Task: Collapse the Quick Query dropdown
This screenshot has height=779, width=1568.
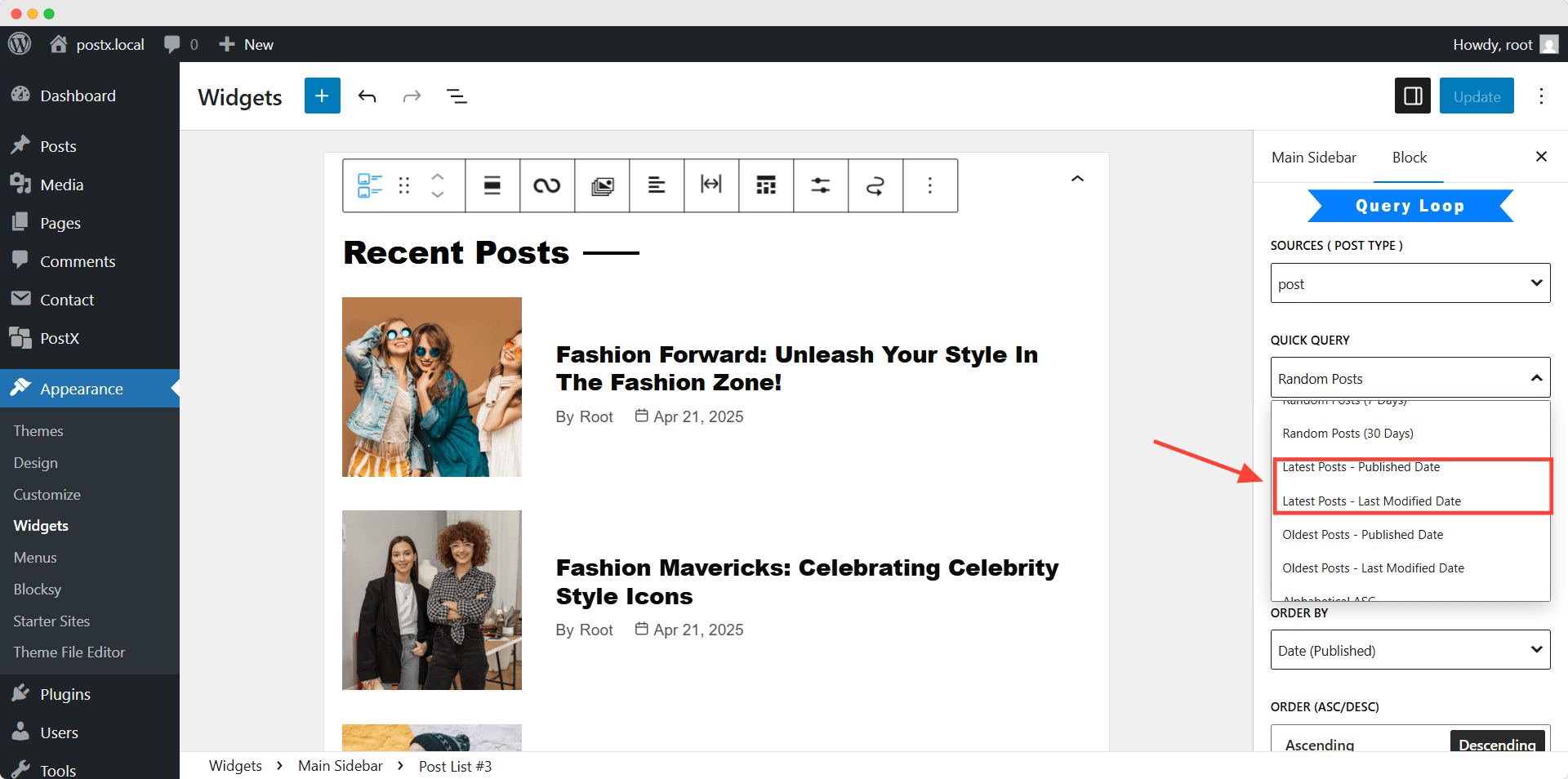Action: (1410, 378)
